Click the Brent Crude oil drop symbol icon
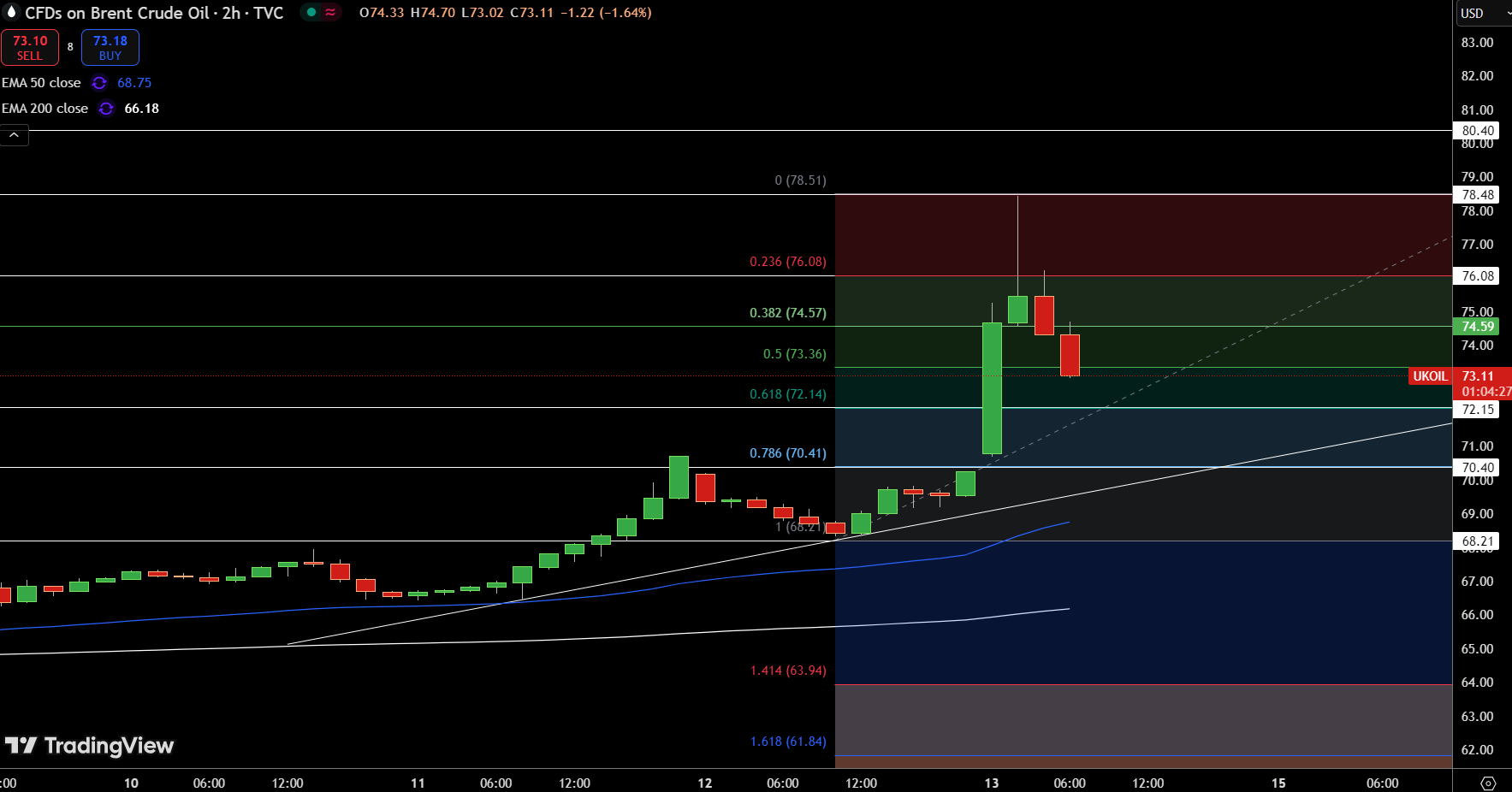 pos(11,12)
